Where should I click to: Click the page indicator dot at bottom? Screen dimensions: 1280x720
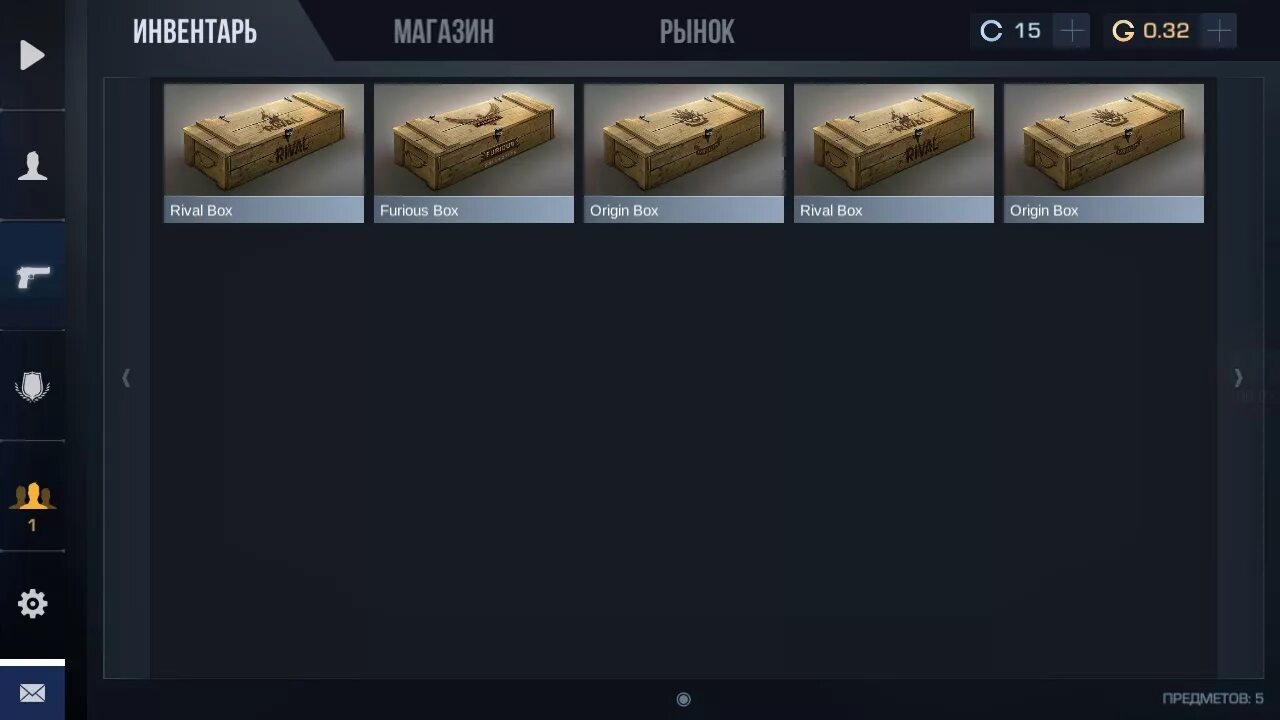click(x=683, y=699)
